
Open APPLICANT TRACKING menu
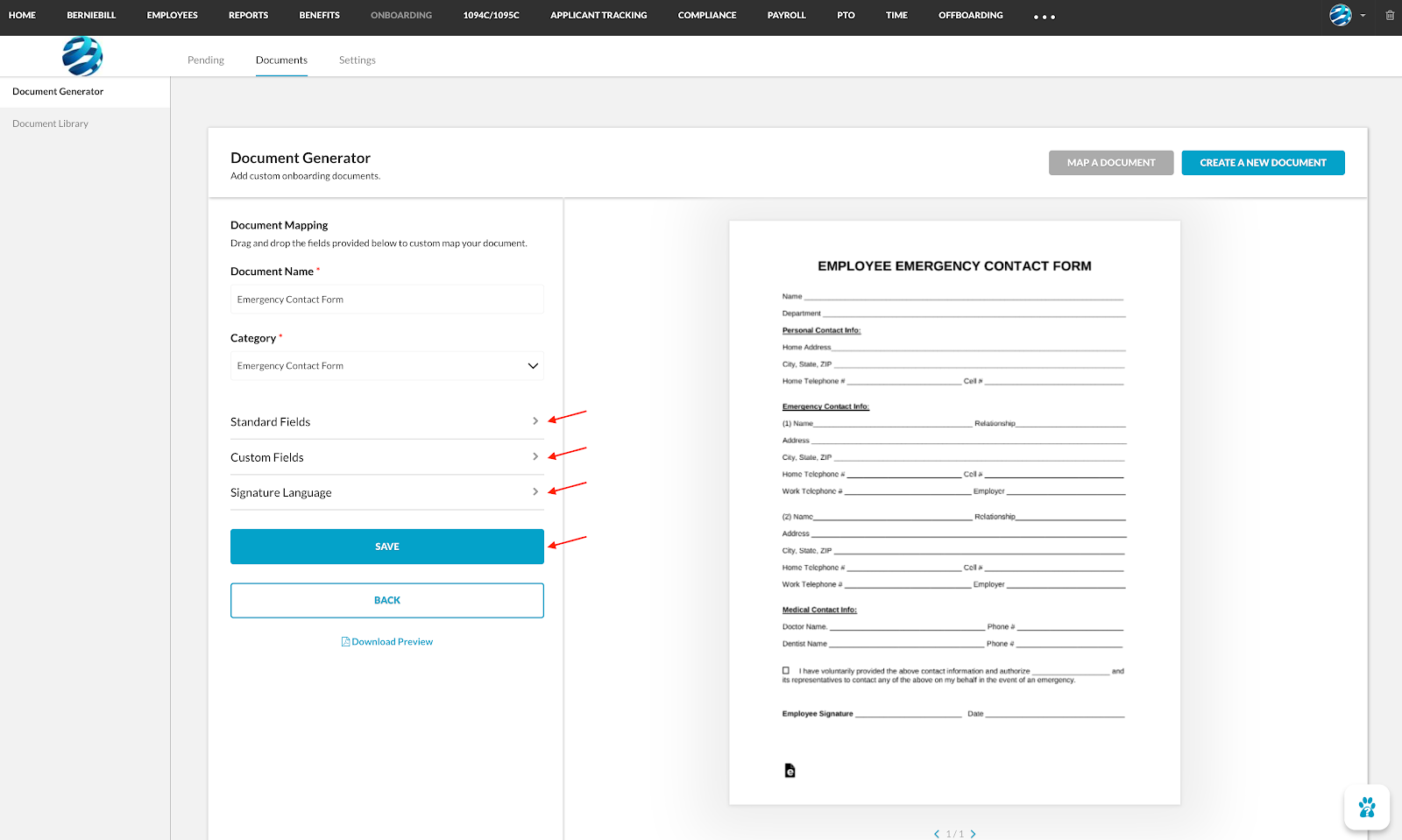pyautogui.click(x=599, y=16)
